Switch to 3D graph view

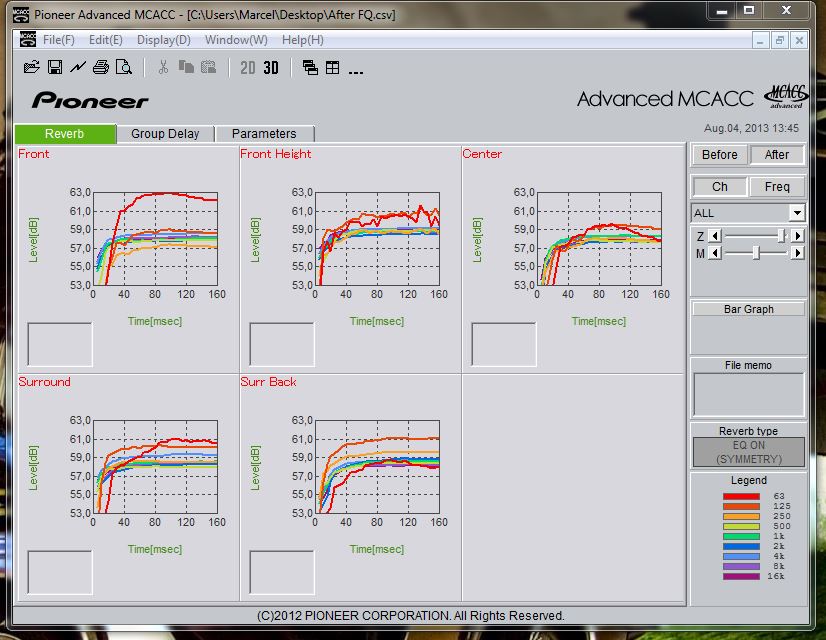pyautogui.click(x=271, y=67)
